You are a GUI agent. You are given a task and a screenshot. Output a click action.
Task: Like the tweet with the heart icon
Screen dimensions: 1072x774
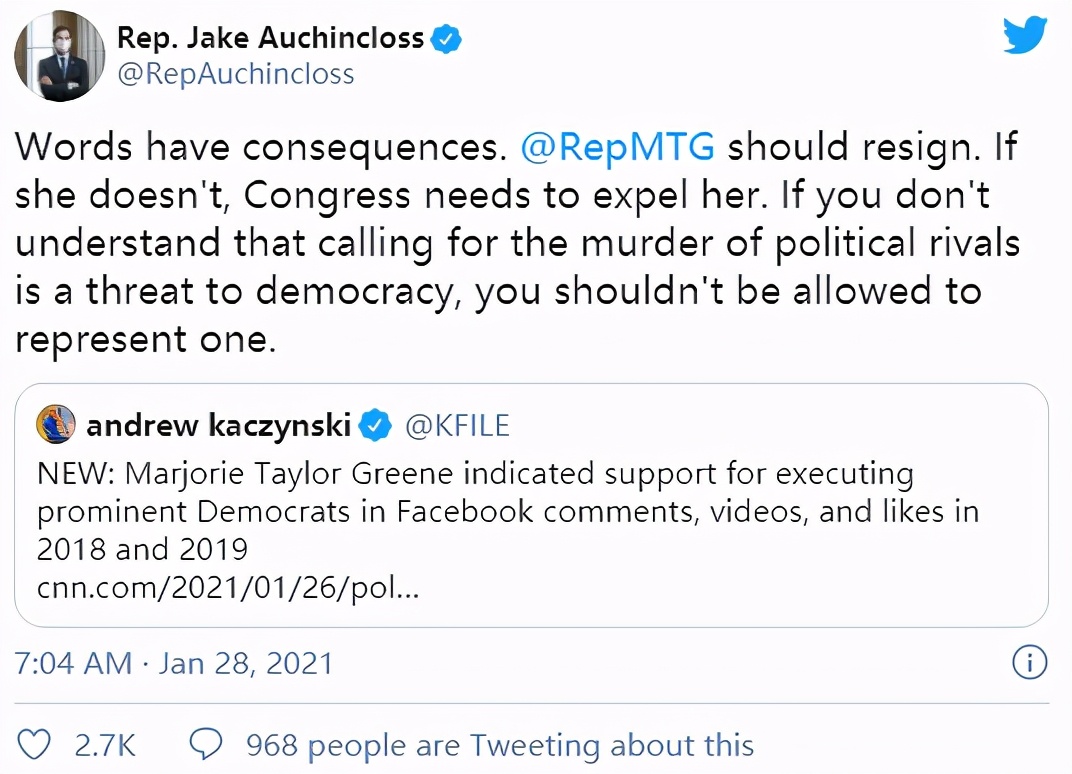tap(36, 745)
